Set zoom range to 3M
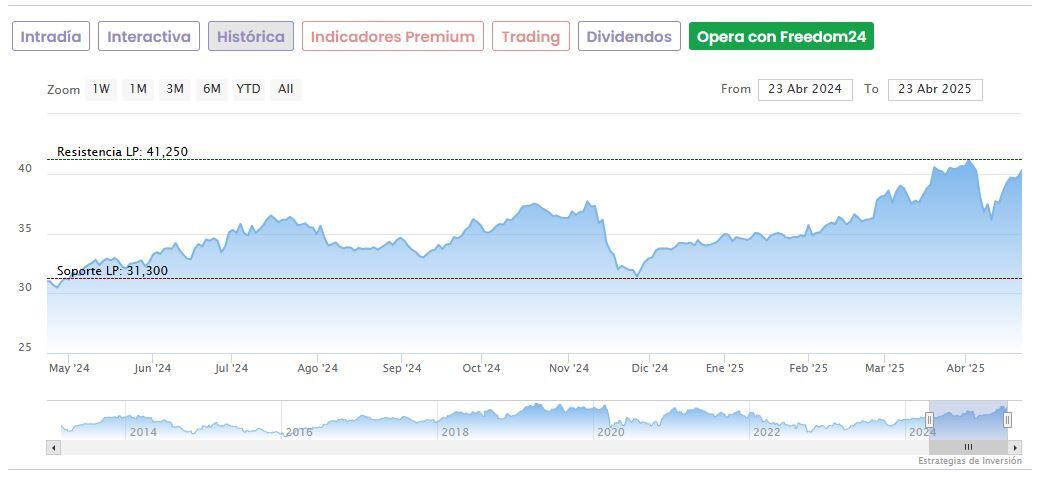 [x=175, y=89]
